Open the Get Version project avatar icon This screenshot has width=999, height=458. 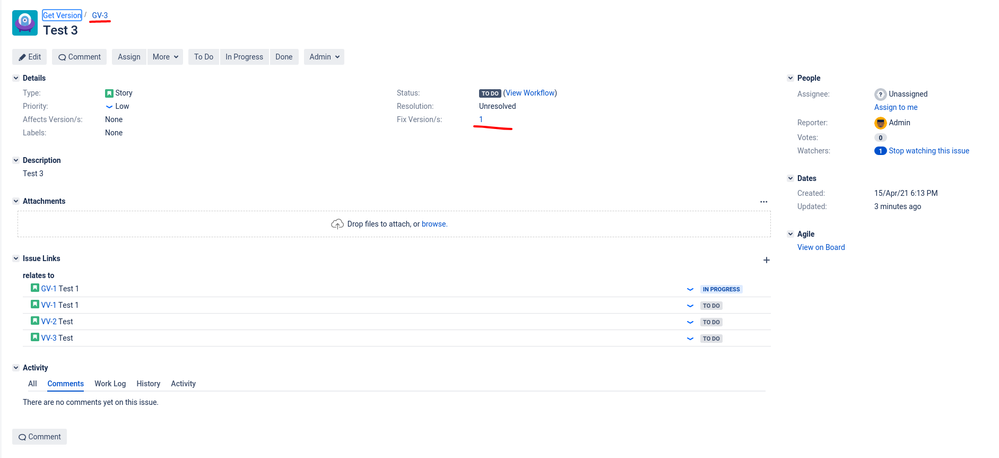coord(25,22)
